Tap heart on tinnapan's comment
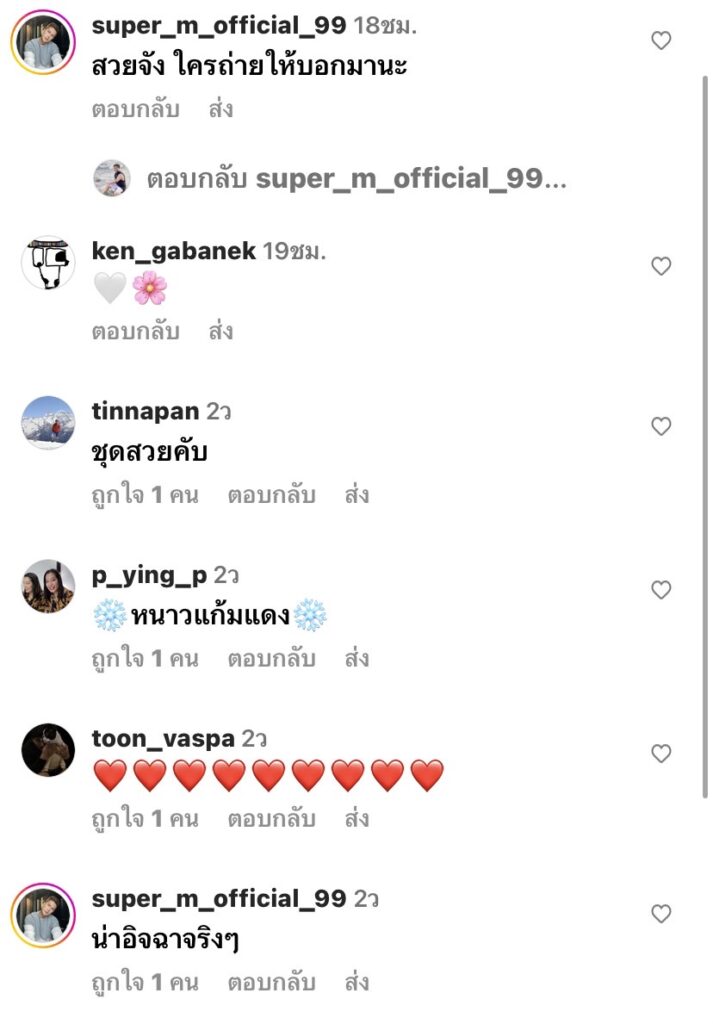 (660, 426)
